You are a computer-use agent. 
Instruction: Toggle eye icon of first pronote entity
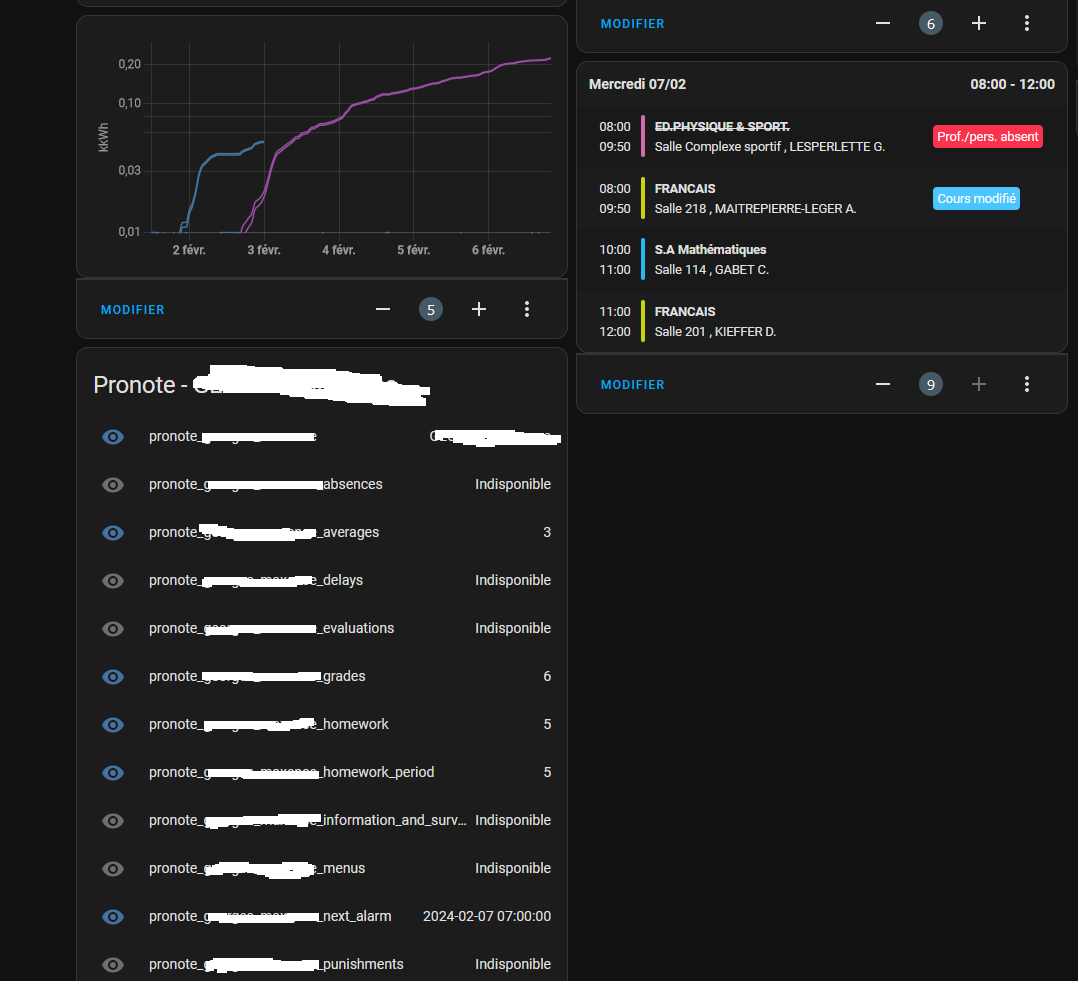(113, 437)
